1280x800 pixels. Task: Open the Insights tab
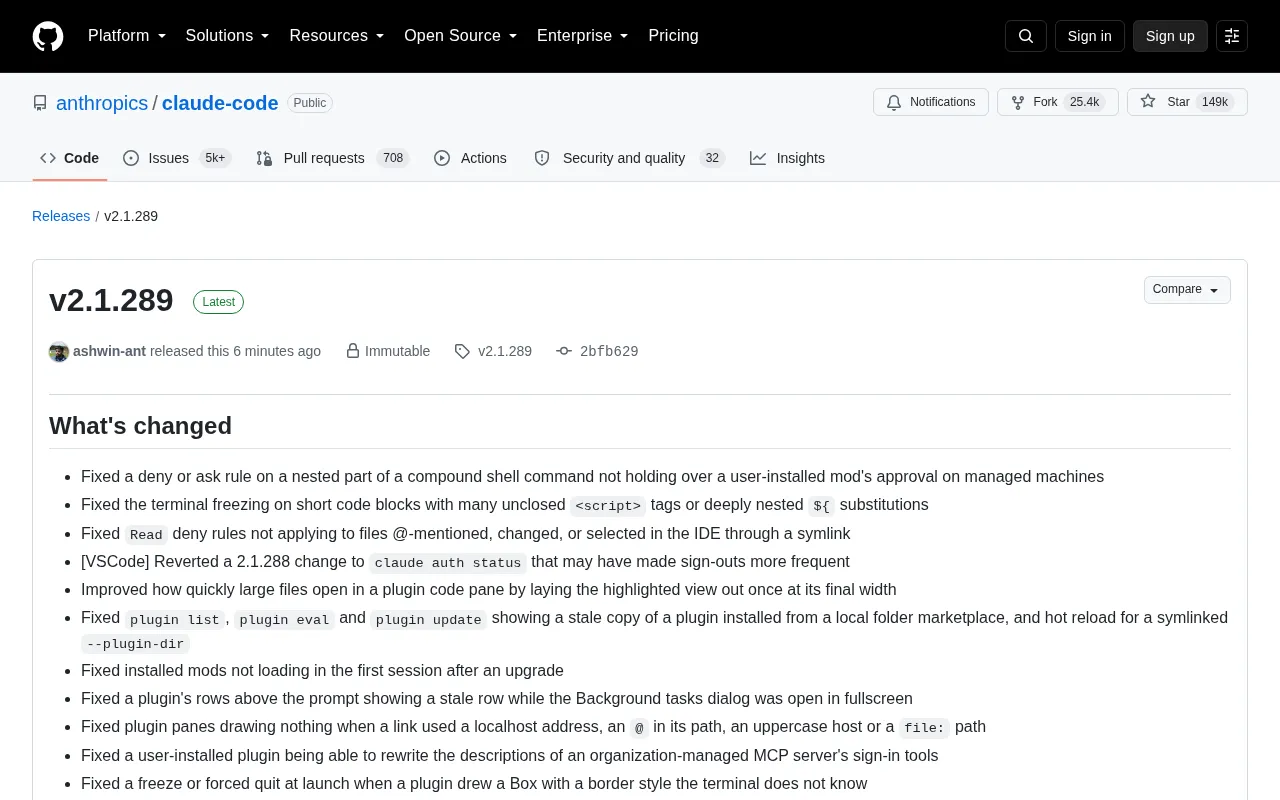[788, 158]
